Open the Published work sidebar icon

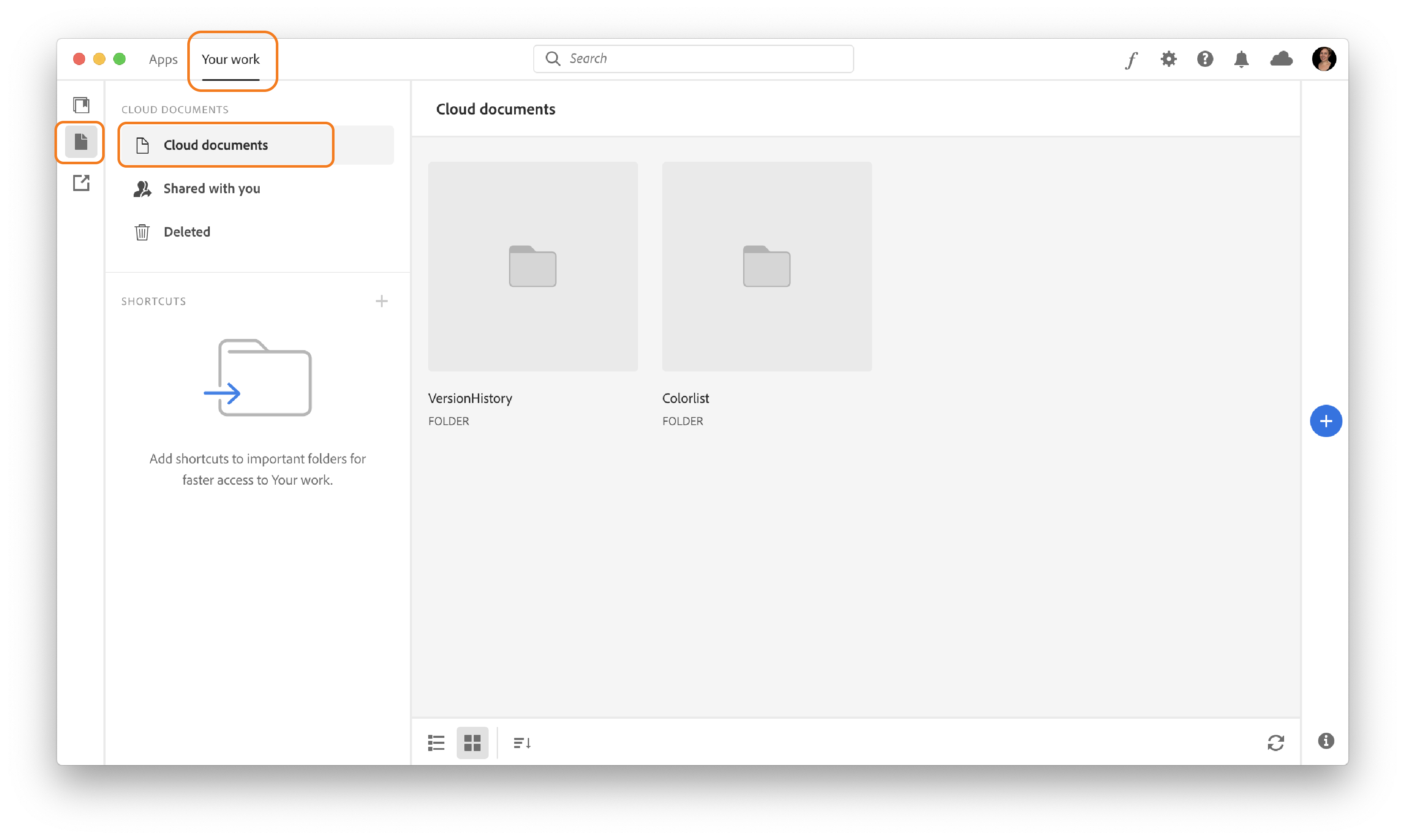coord(81,183)
